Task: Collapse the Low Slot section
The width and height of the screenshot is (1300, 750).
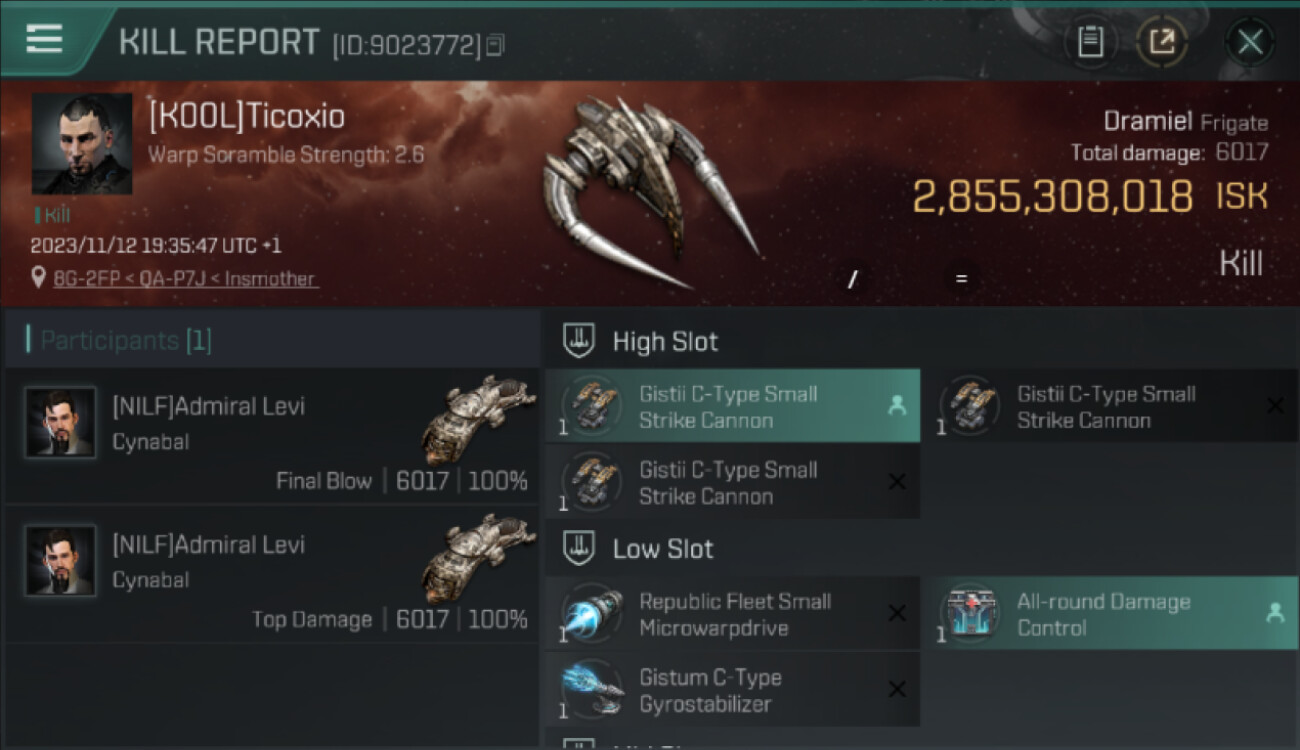Action: pos(579,548)
